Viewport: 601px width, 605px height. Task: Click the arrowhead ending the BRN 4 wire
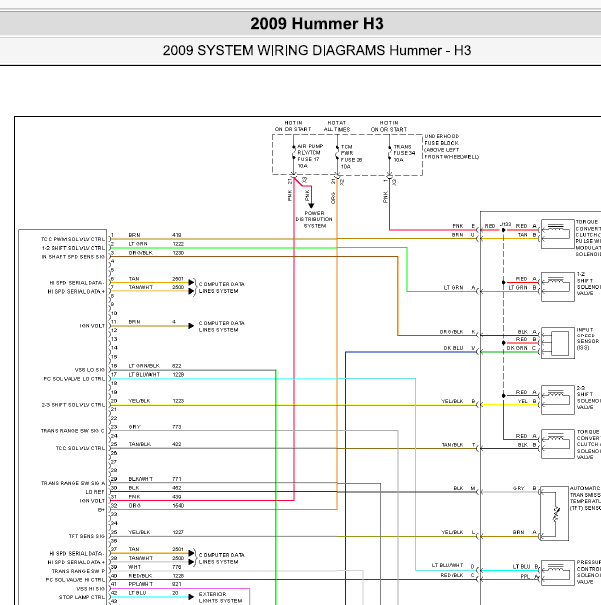[x=191, y=326]
